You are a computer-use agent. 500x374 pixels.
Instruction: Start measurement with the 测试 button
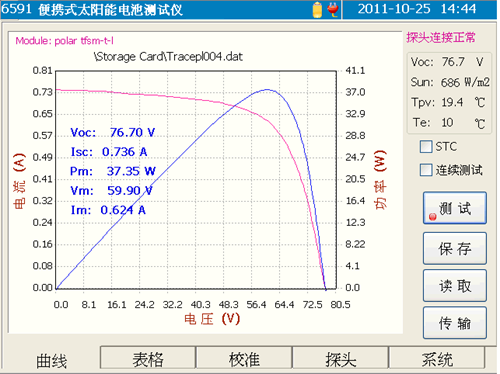coord(455,208)
